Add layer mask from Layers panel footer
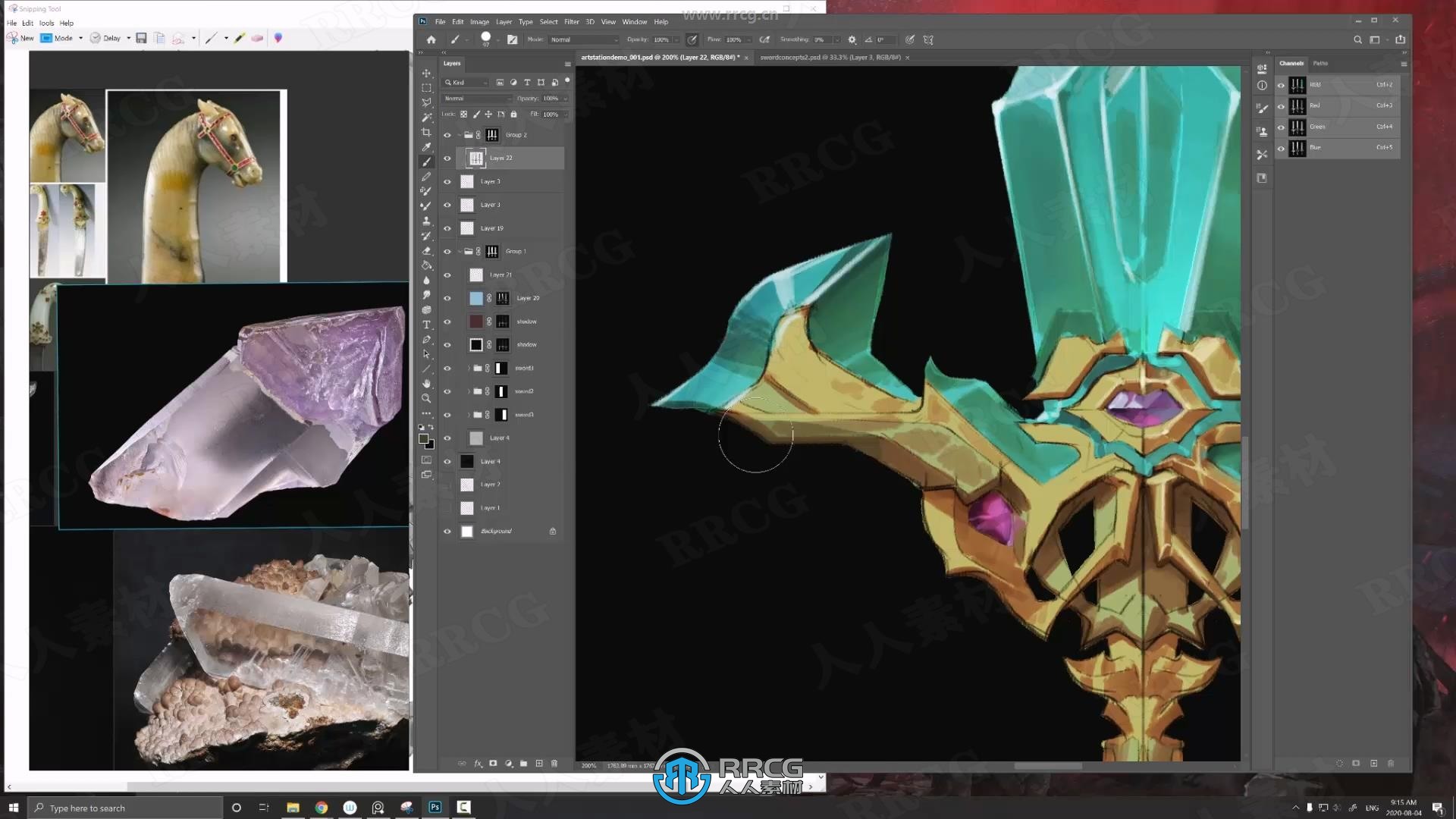Viewport: 1456px width, 819px height. coord(493,764)
